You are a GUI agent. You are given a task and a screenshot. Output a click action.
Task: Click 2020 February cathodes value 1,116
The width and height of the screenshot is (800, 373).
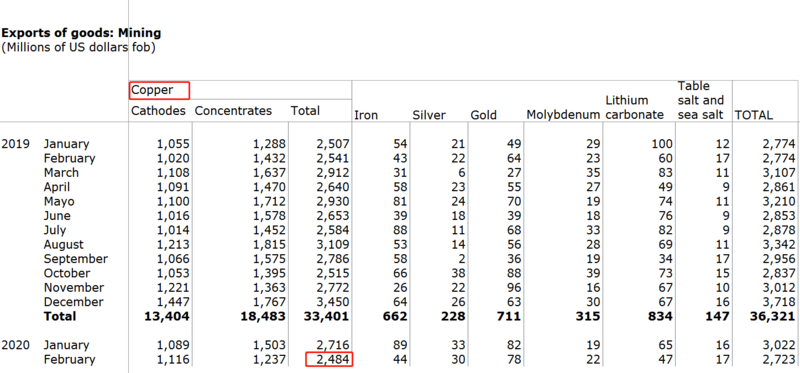173,360
